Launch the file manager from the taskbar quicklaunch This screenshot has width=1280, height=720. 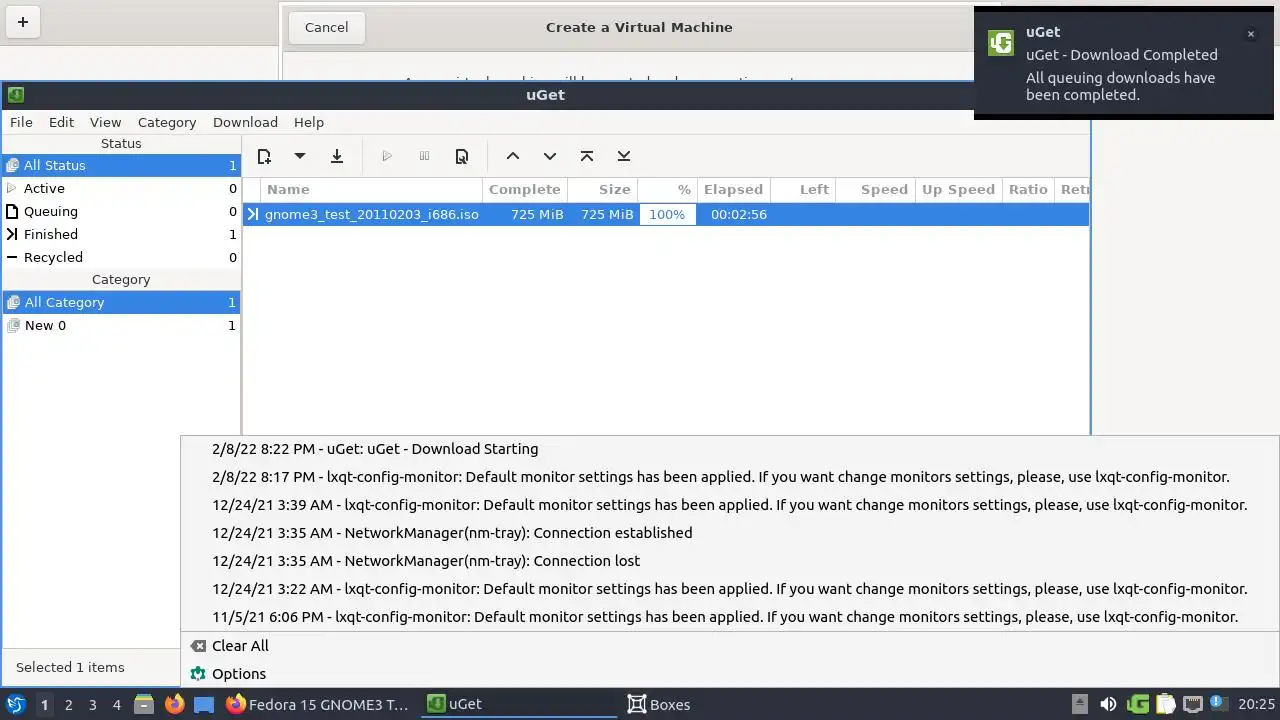(144, 704)
